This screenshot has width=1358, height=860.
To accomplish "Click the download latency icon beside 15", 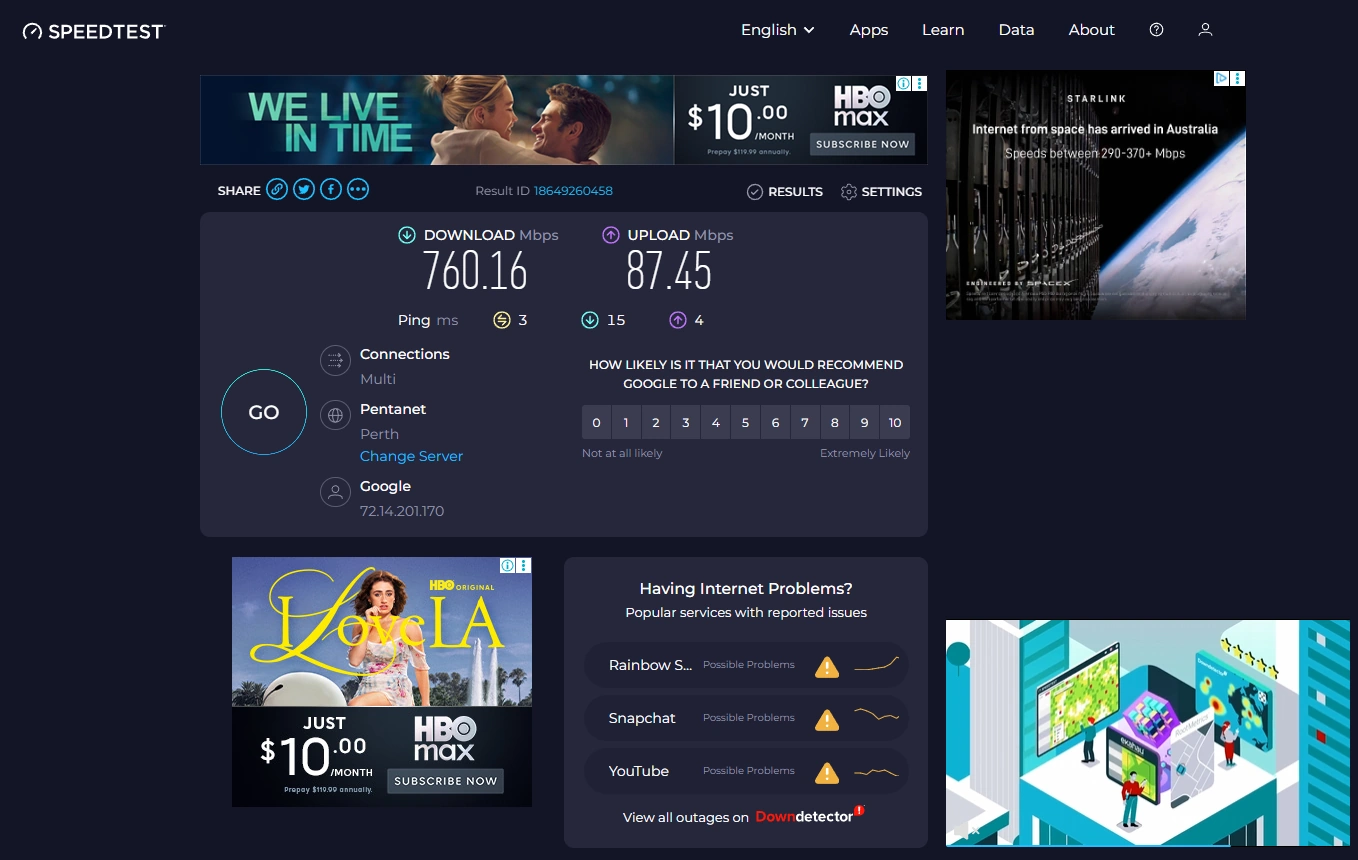I will [590, 320].
